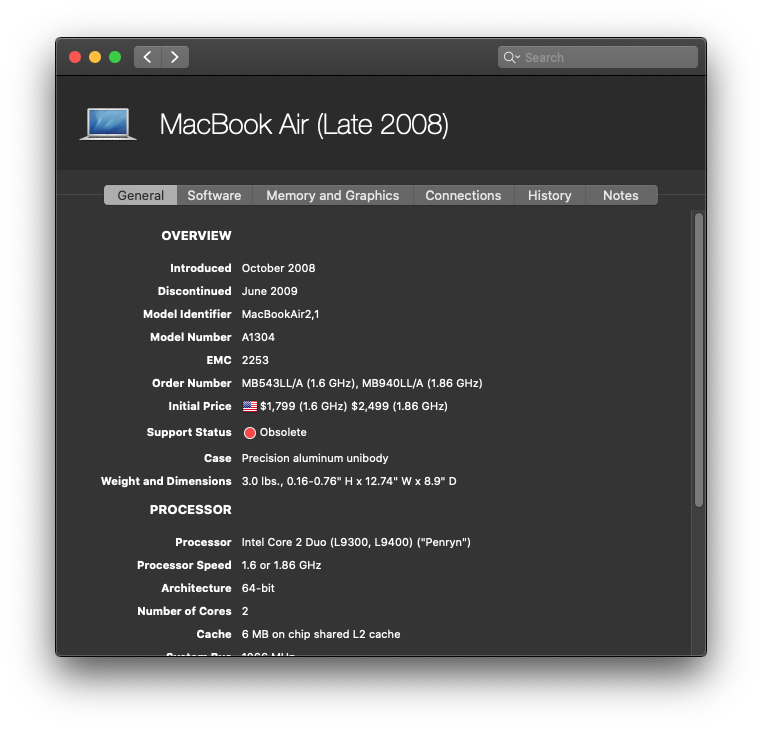Click the Number of Cores value 2
762x730 pixels.
pos(245,611)
